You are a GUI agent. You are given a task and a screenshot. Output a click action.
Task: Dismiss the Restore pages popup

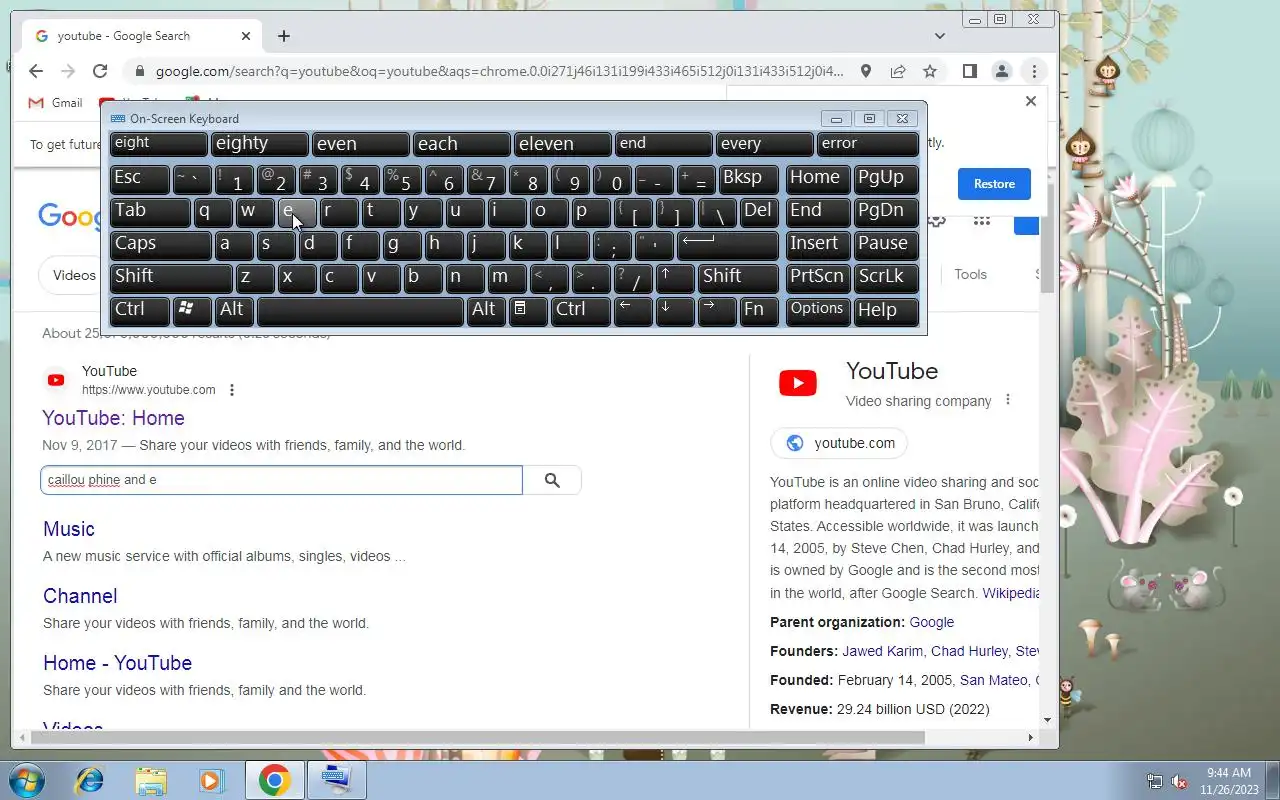(x=1031, y=101)
